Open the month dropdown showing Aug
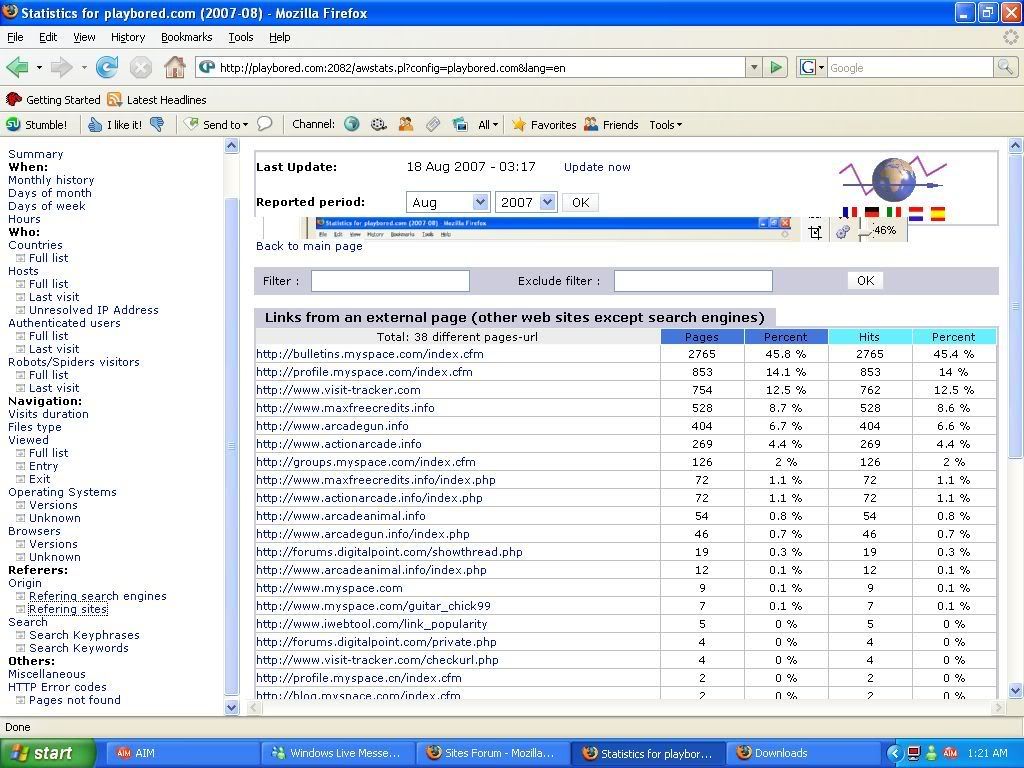1024x768 pixels. tap(447, 202)
